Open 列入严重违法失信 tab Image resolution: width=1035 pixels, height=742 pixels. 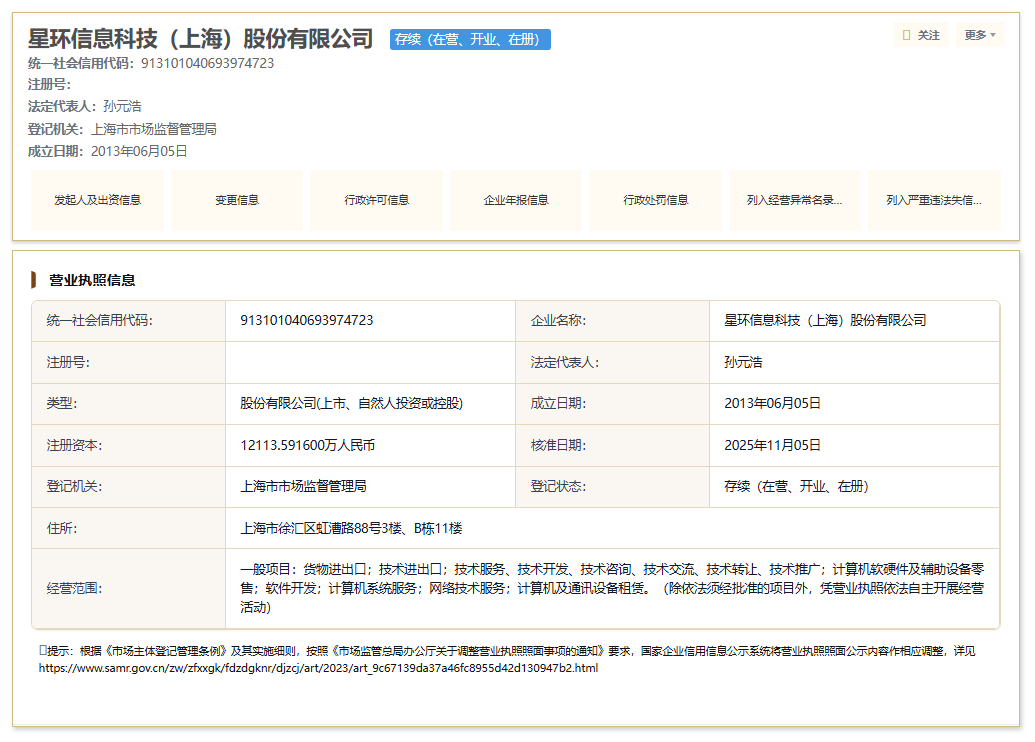(934, 200)
